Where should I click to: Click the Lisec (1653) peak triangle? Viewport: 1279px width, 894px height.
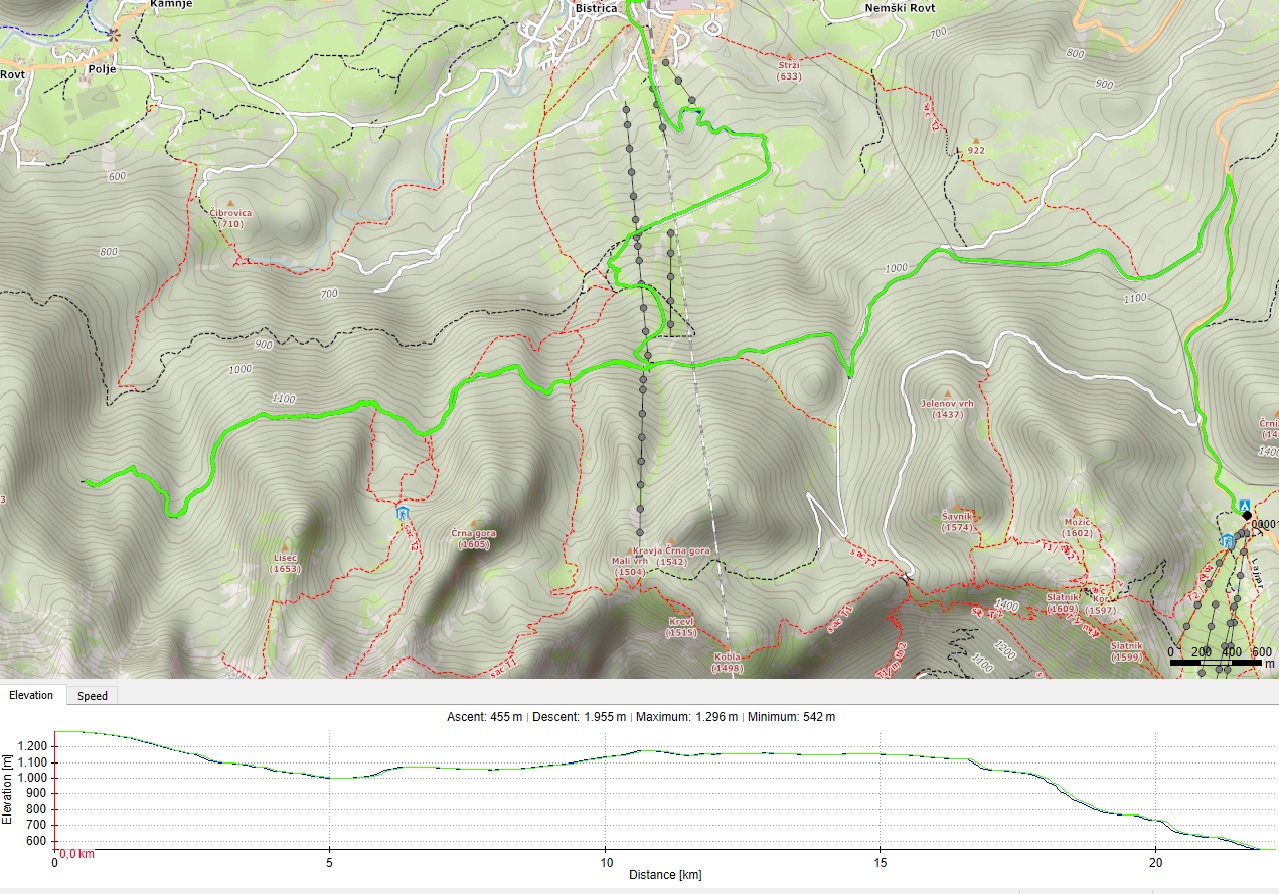click(x=285, y=547)
